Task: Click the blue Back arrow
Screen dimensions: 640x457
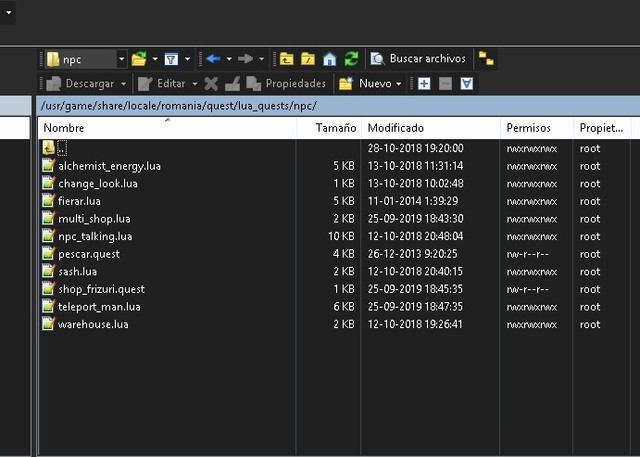Action: 213,59
